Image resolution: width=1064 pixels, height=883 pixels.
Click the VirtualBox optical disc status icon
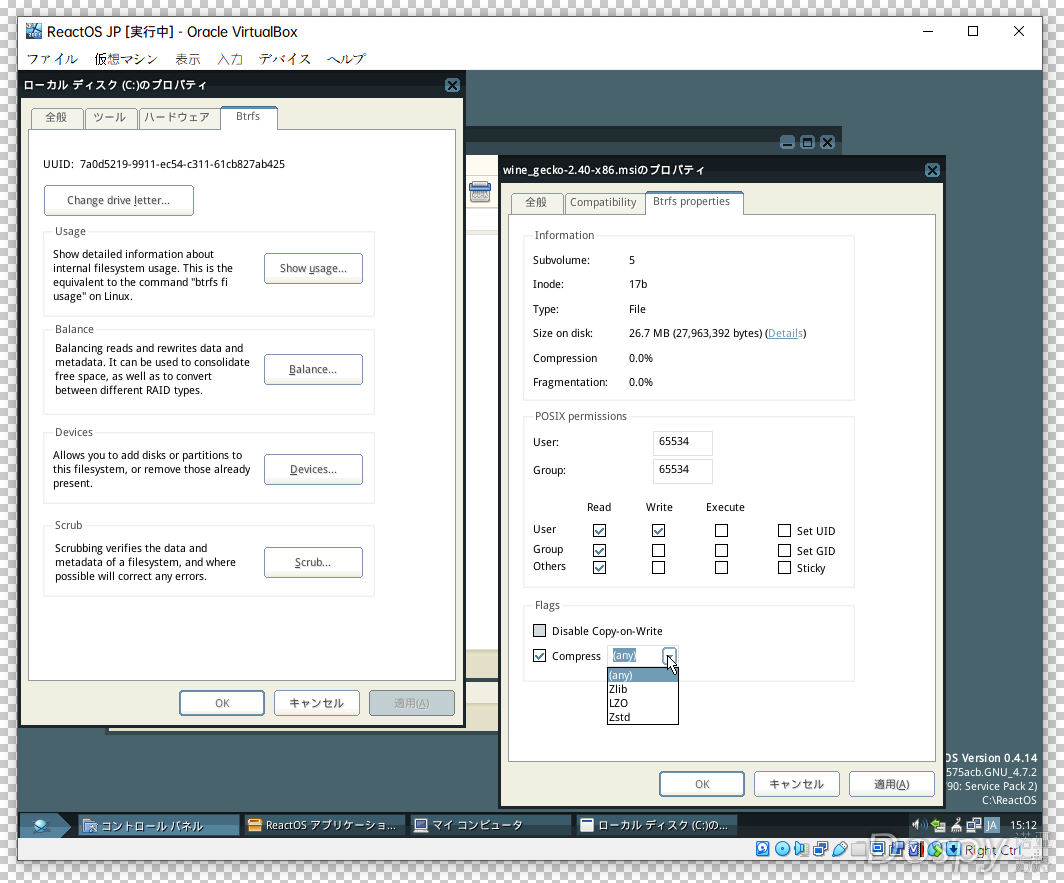[x=782, y=850]
